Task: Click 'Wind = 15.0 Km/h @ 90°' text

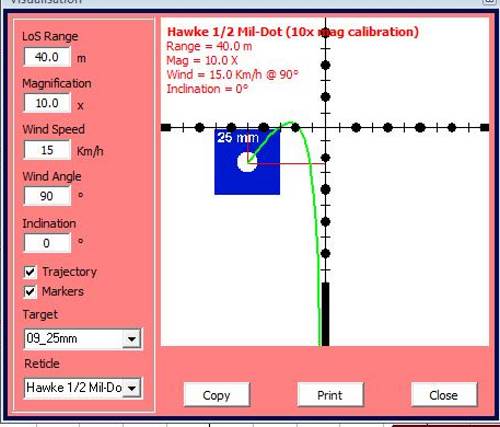Action: coord(232,74)
